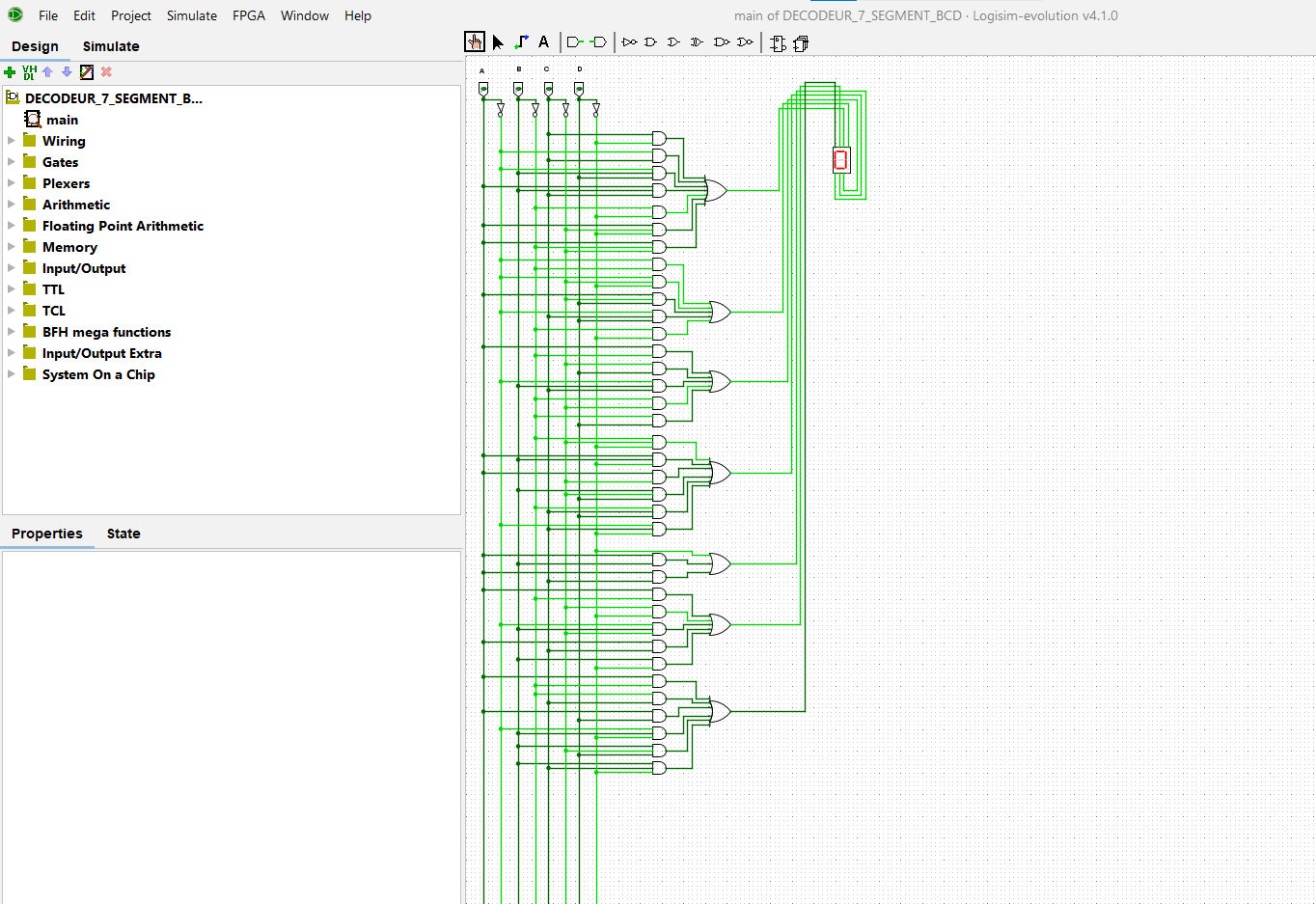Delete circuit with red X icon
This screenshot has width=1316, height=904.
tap(106, 72)
